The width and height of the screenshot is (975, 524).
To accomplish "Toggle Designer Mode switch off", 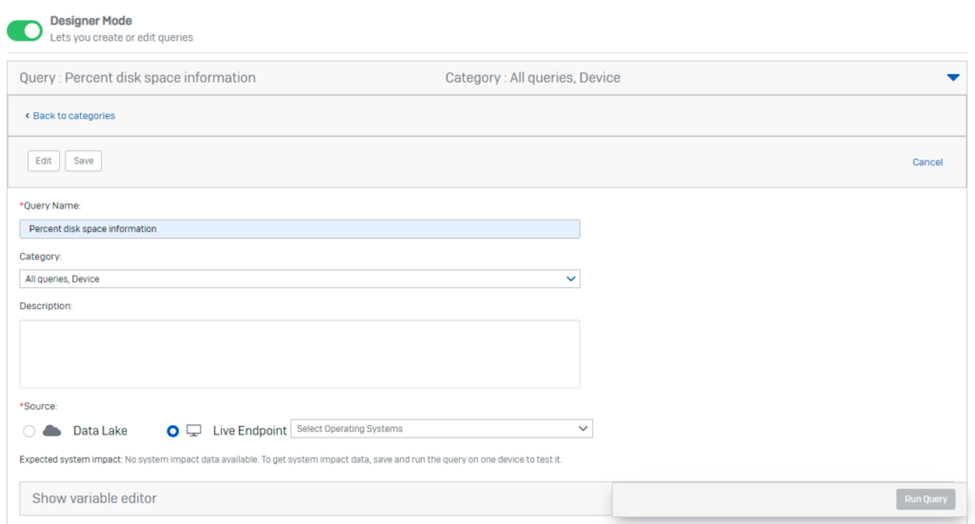I will click(25, 30).
